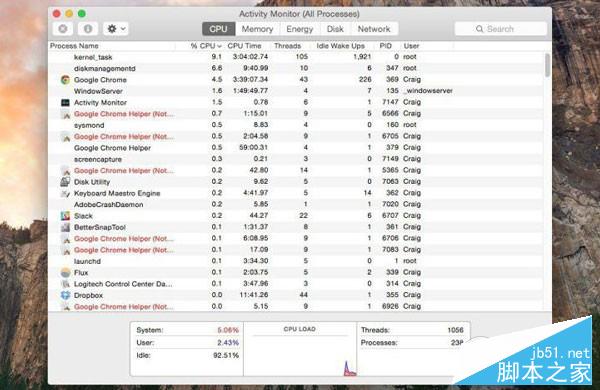Click icon of Chrome Helper PID 6706
The height and width of the screenshot is (390, 600).
[65, 239]
